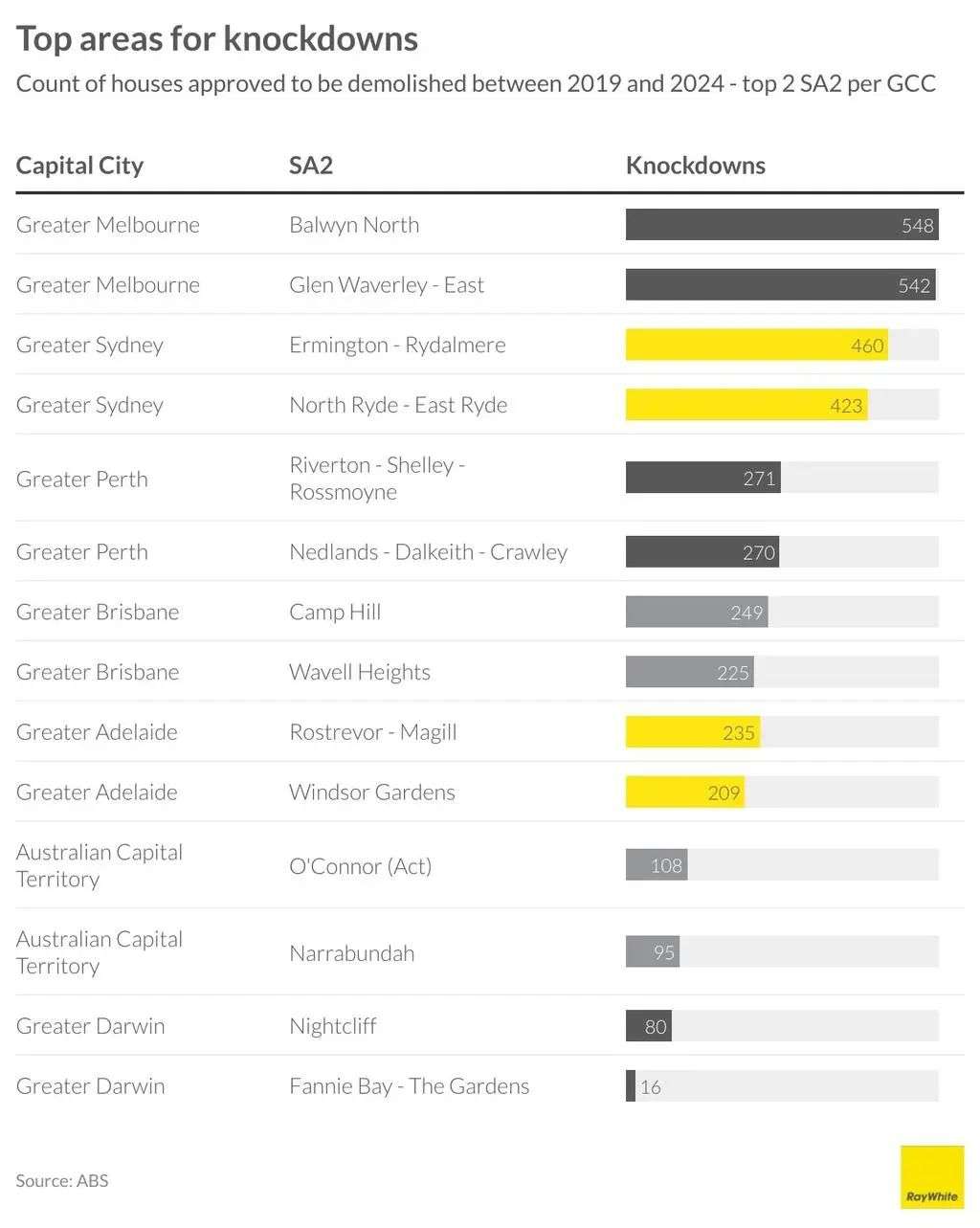Click the SA2 column header
This screenshot has width=980, height=1228.
[311, 166]
